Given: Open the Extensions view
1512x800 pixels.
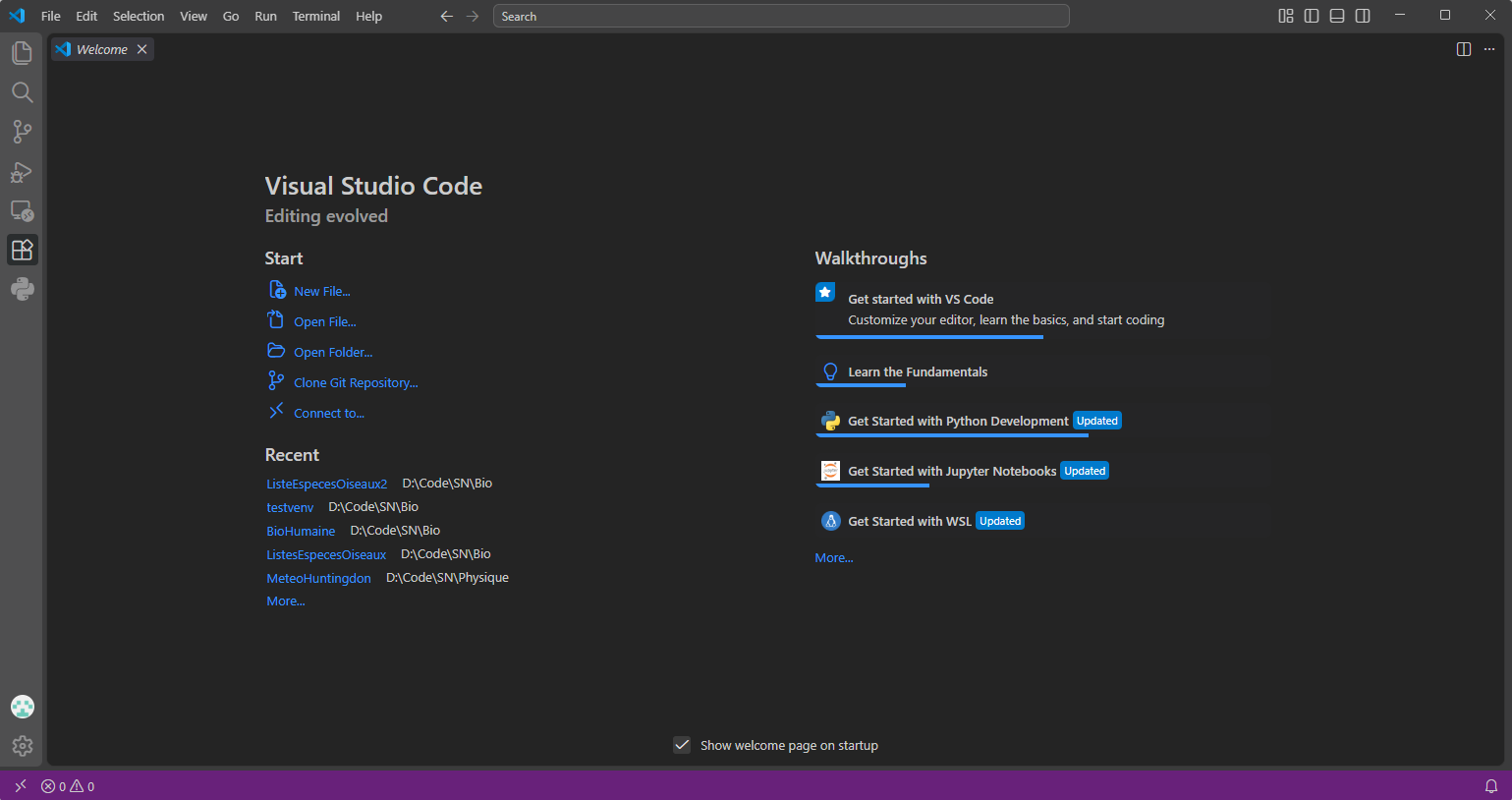Looking at the screenshot, I should pyautogui.click(x=22, y=250).
